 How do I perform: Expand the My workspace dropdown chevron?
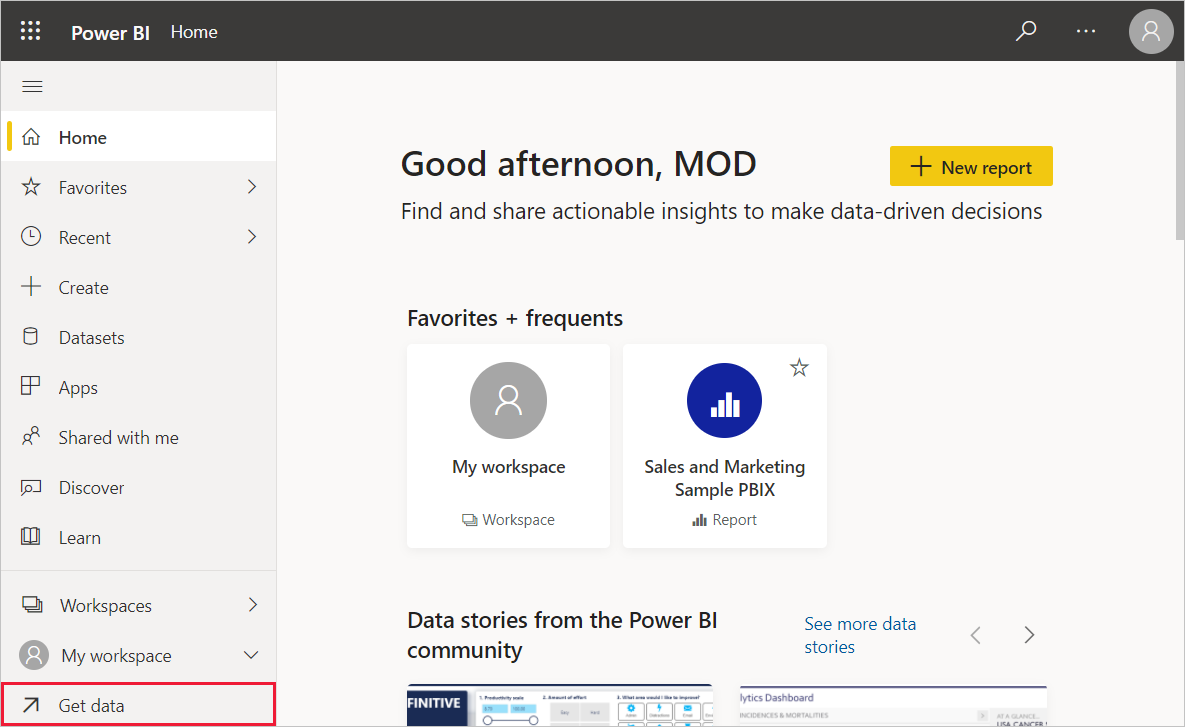coord(252,656)
